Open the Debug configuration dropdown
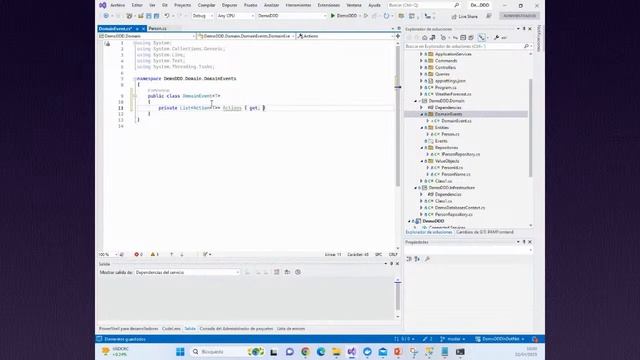 202,16
